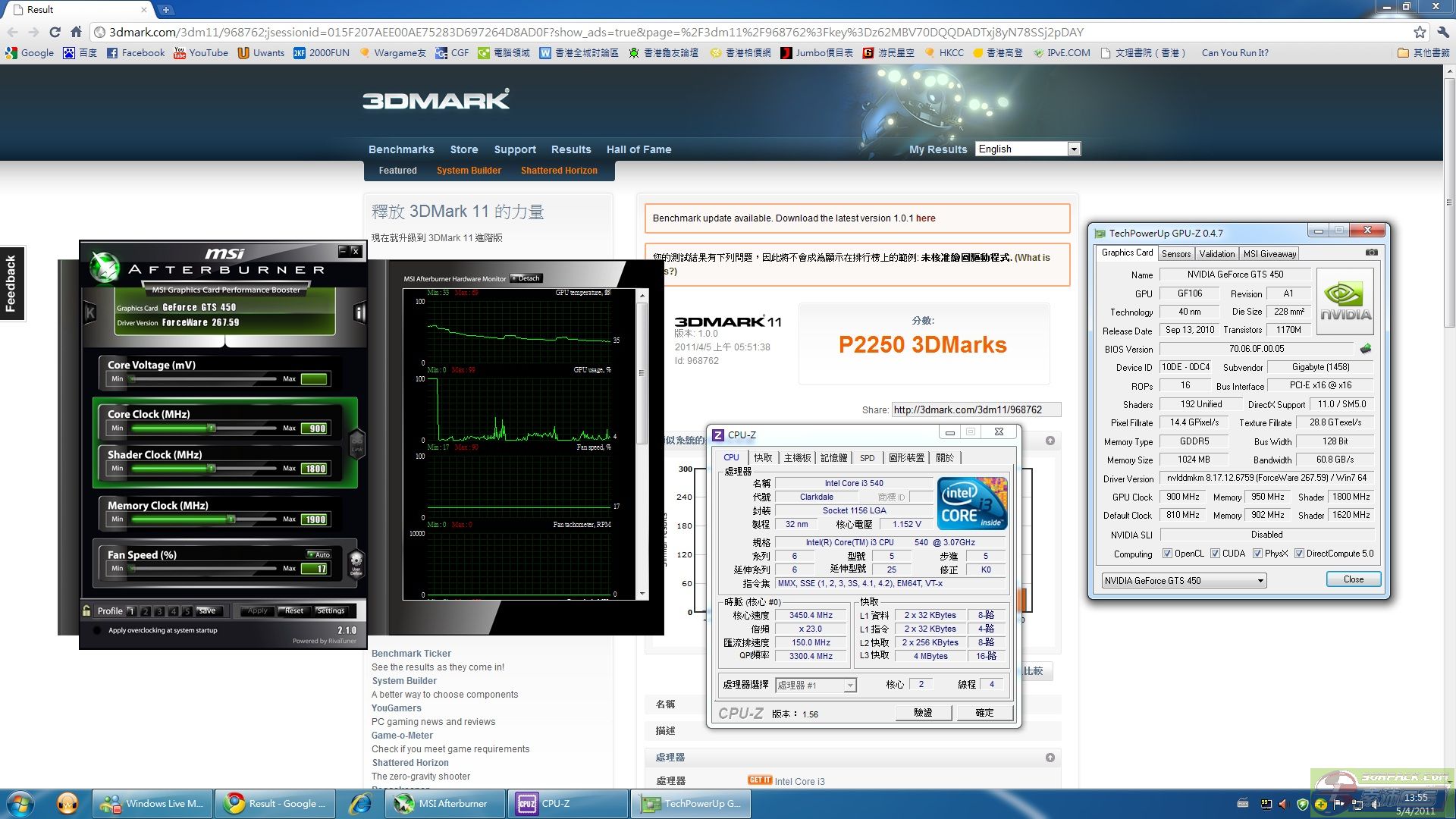Image resolution: width=1456 pixels, height=819 pixels.
Task: Uncheck the CUDA checkbox in GPU-Z
Action: pyautogui.click(x=1215, y=554)
